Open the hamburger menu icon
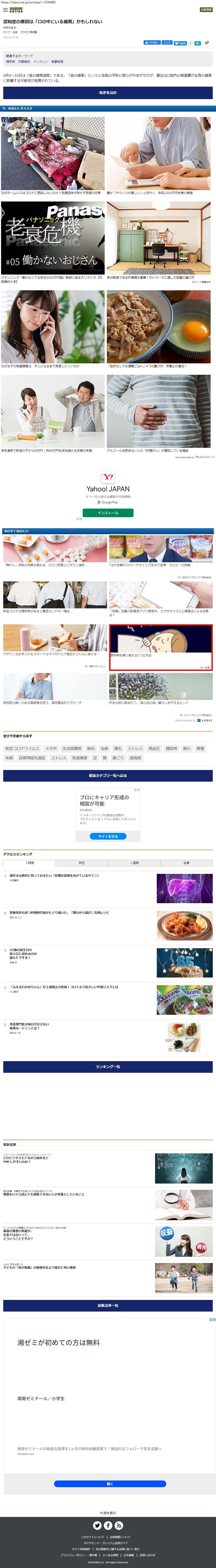Viewport: 216px width, 1568px height. click(5, 10)
